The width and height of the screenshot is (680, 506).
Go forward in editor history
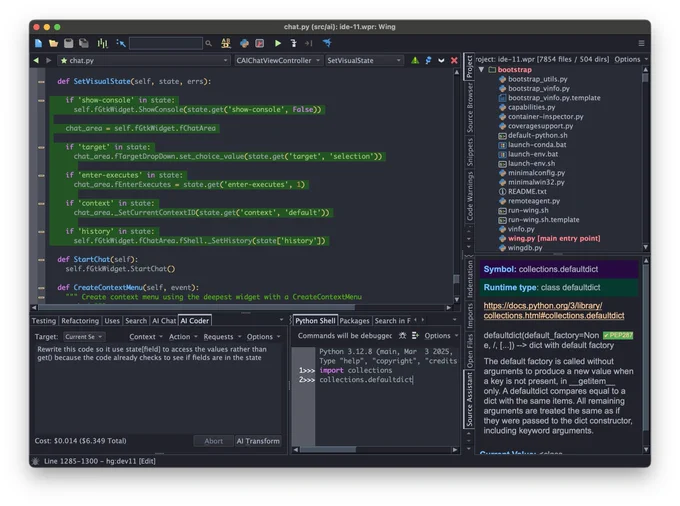(49, 60)
